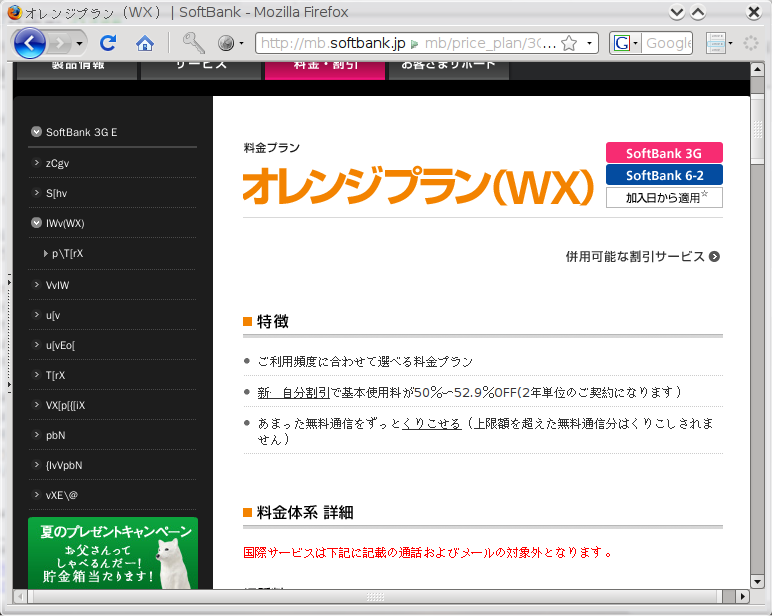Viewport: 772px width, 616px height.
Task: Go to the Home page icon
Action: 145,43
